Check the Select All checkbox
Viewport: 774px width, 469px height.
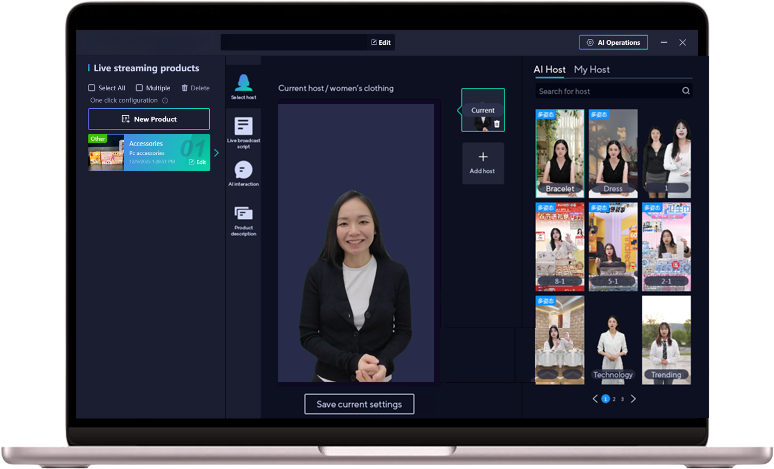click(x=92, y=88)
